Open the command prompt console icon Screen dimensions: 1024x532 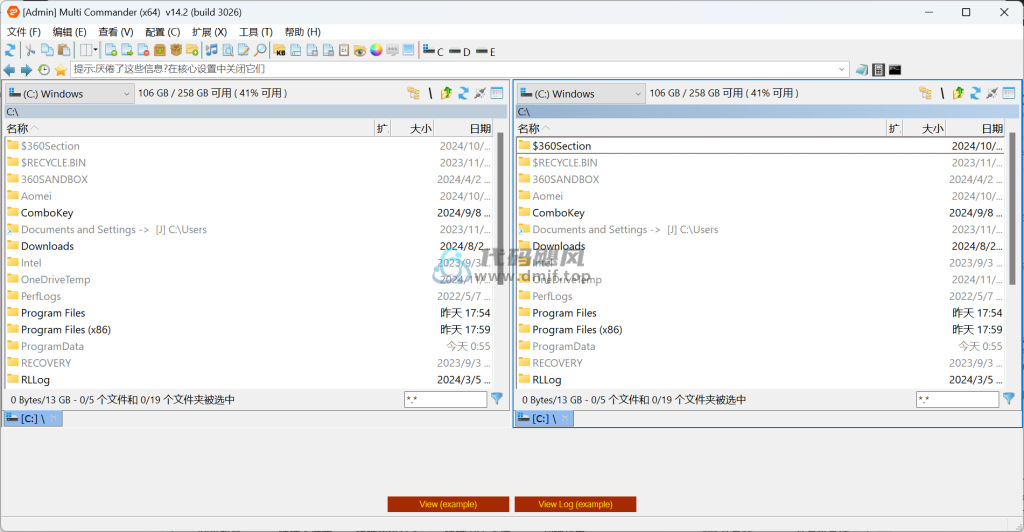895,69
